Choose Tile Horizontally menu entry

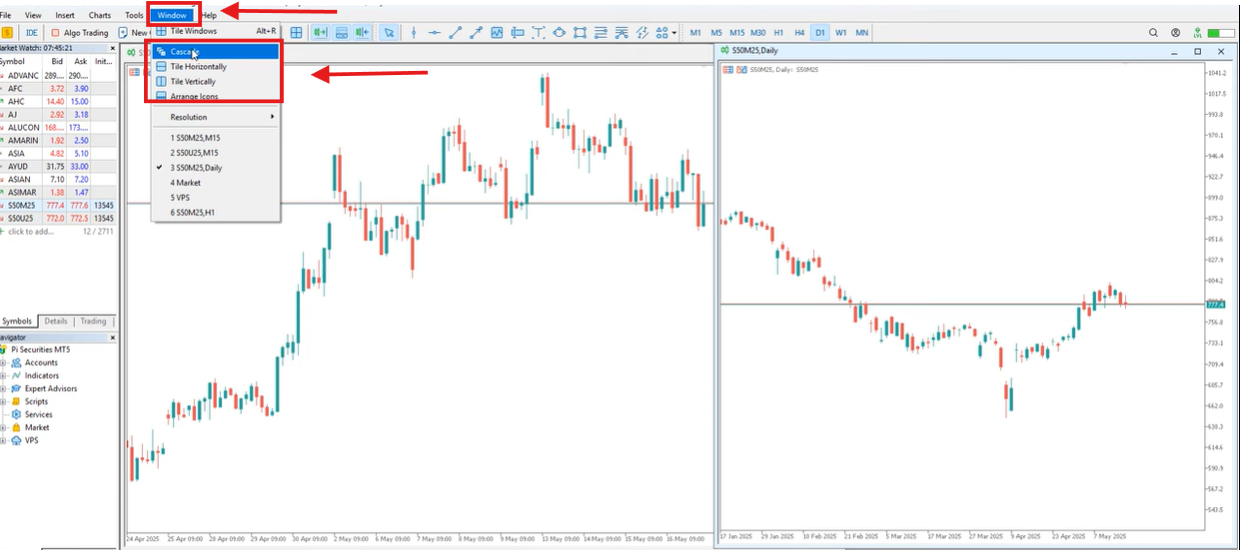pyautogui.click(x=216, y=67)
